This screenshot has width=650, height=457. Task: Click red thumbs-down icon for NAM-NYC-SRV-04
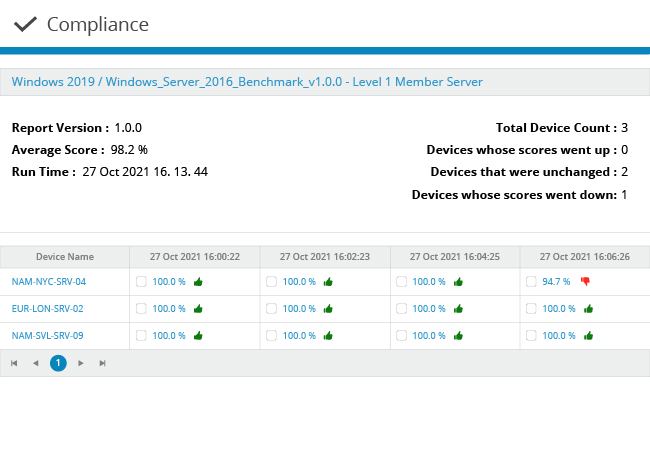[585, 282]
